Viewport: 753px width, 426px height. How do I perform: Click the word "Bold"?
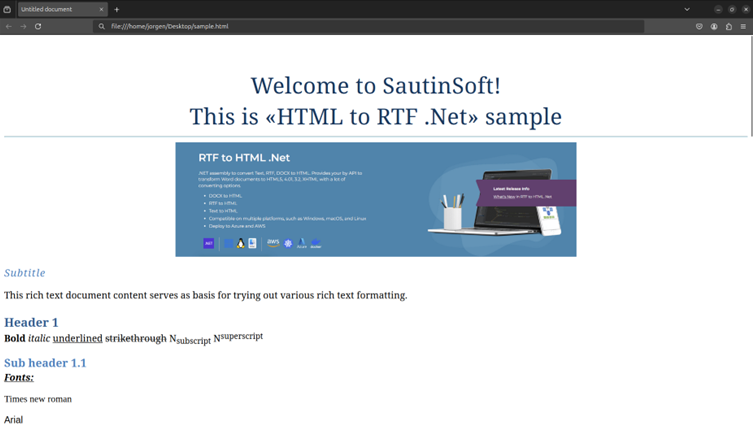click(14, 338)
